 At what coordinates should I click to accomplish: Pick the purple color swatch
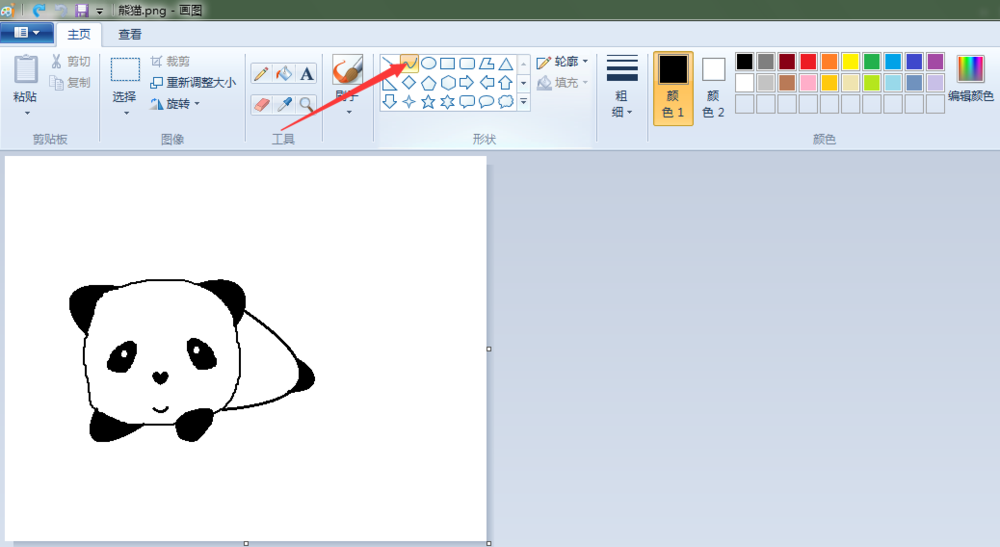pyautogui.click(x=935, y=61)
